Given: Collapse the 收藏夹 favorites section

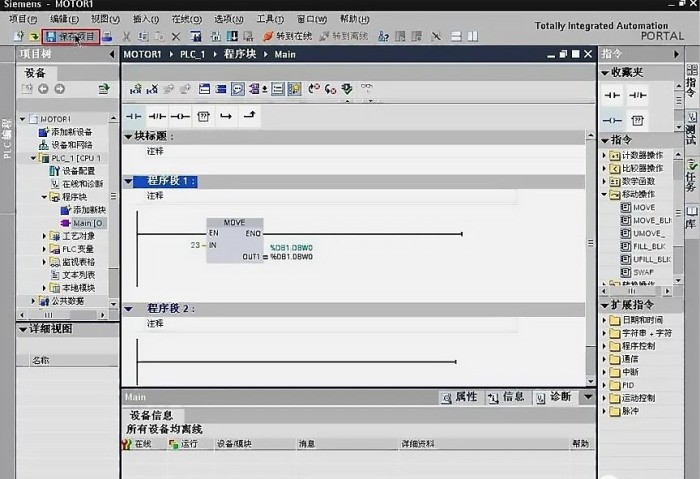Looking at the screenshot, I should pos(605,73).
